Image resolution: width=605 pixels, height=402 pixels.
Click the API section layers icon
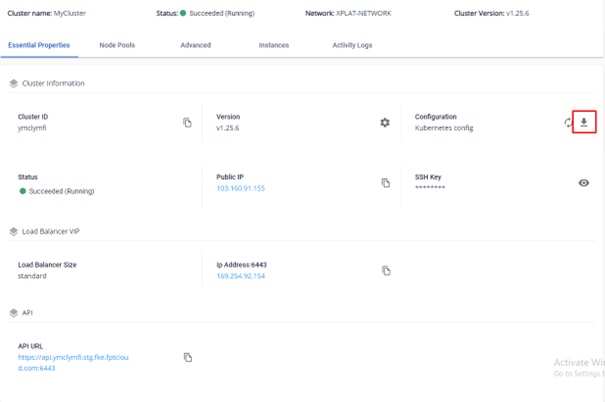[13, 313]
